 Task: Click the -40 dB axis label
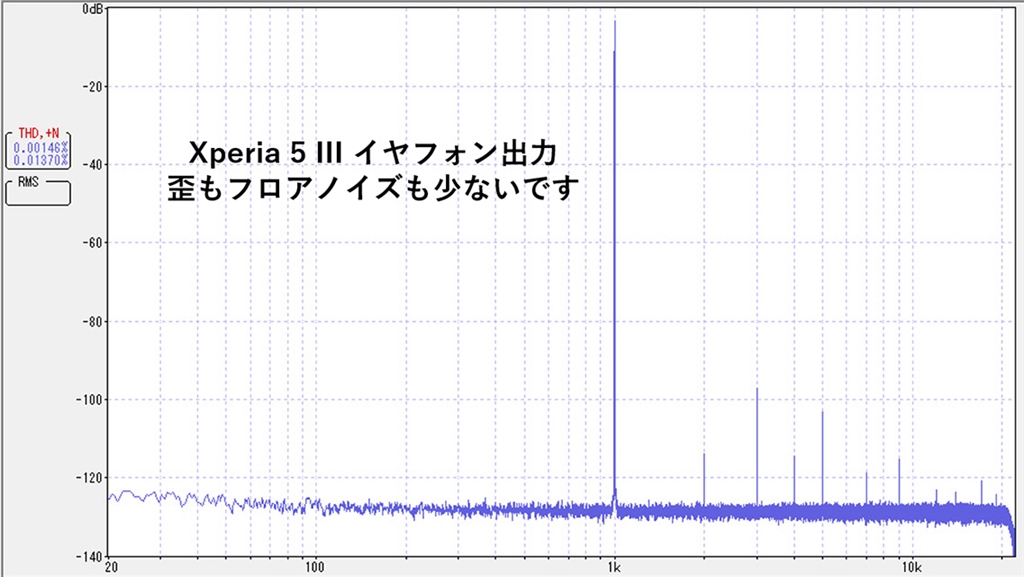point(91,164)
